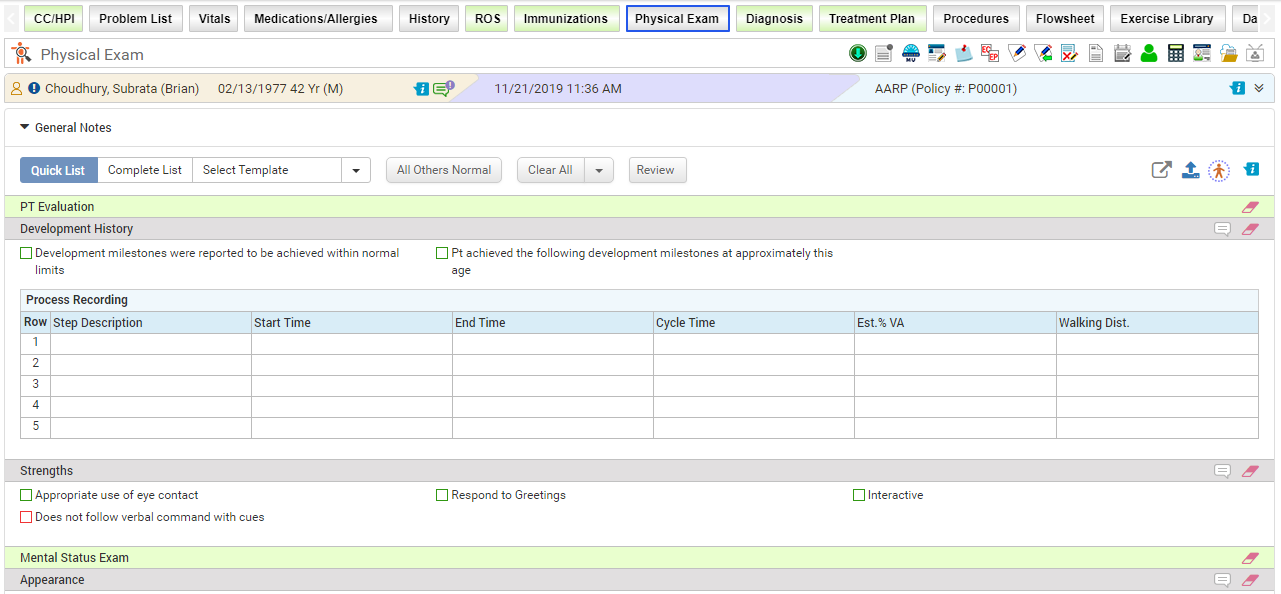Open the EC/EP codes icon

pyautogui.click(x=990, y=54)
